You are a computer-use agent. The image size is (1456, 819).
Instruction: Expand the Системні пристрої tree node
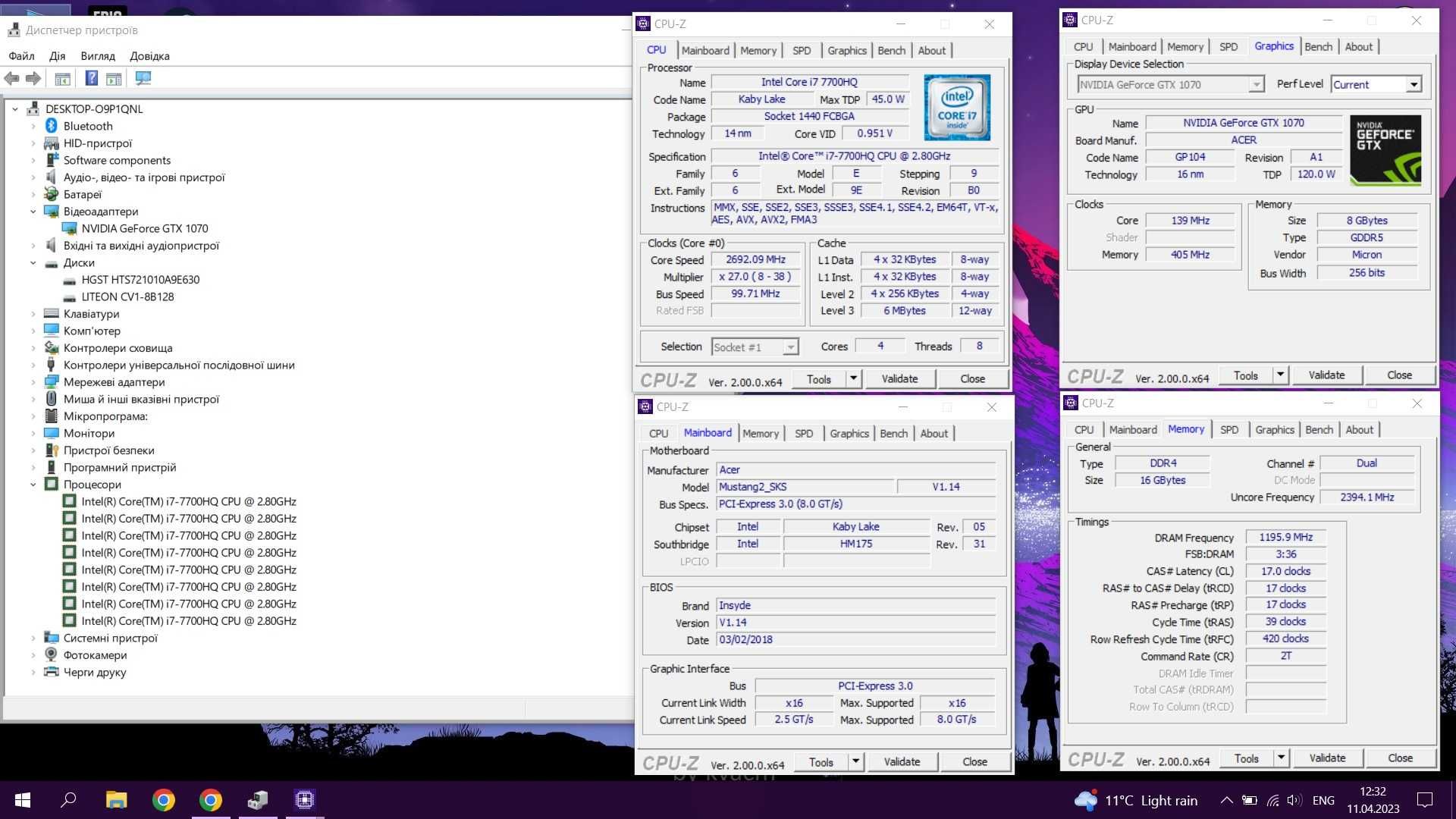[x=33, y=638]
